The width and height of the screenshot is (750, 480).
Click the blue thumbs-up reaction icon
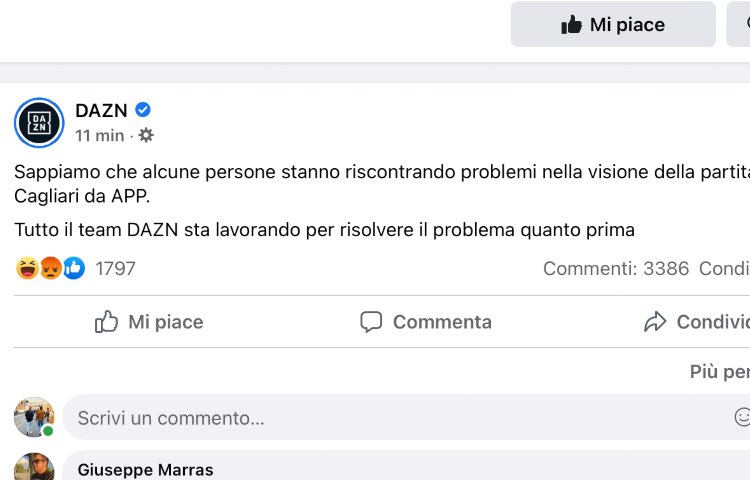pos(74,268)
